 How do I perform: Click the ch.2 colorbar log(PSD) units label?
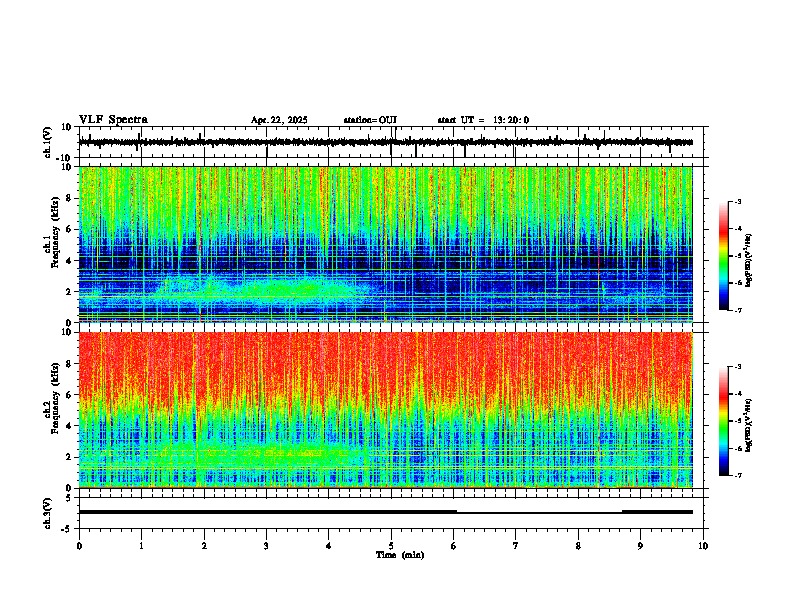tap(748, 426)
